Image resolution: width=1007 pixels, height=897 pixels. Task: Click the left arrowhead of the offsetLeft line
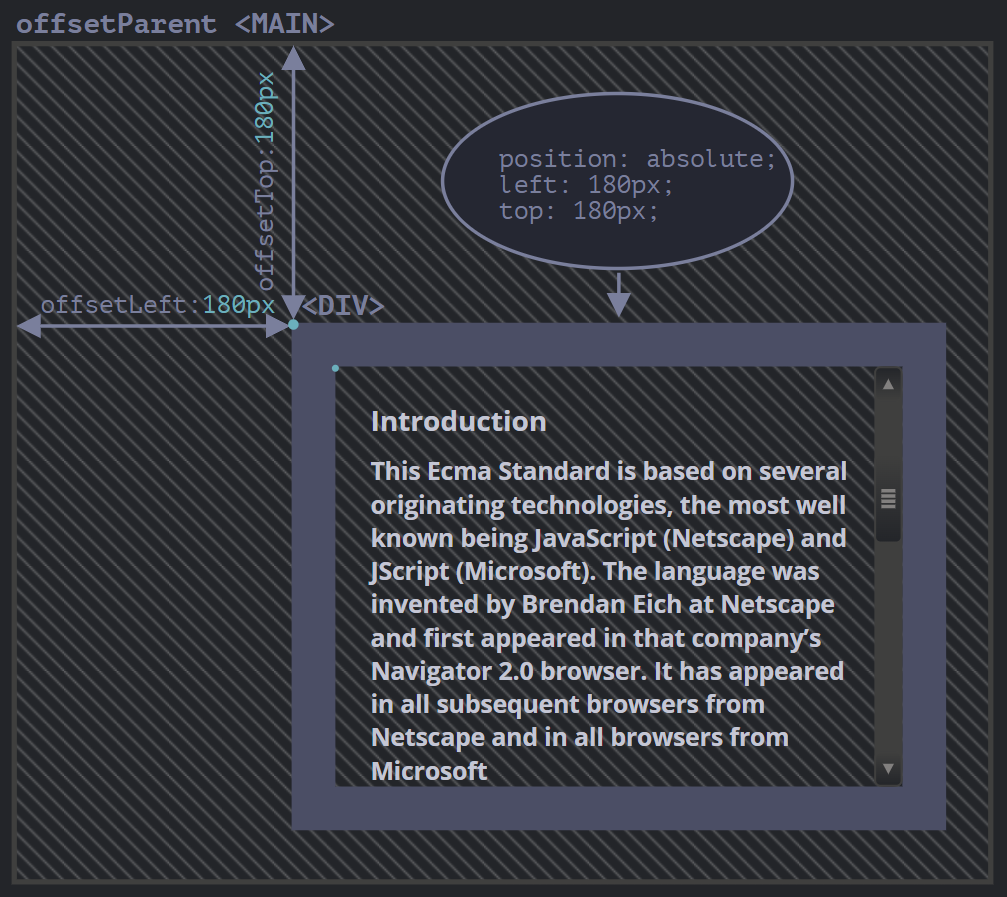(28, 325)
